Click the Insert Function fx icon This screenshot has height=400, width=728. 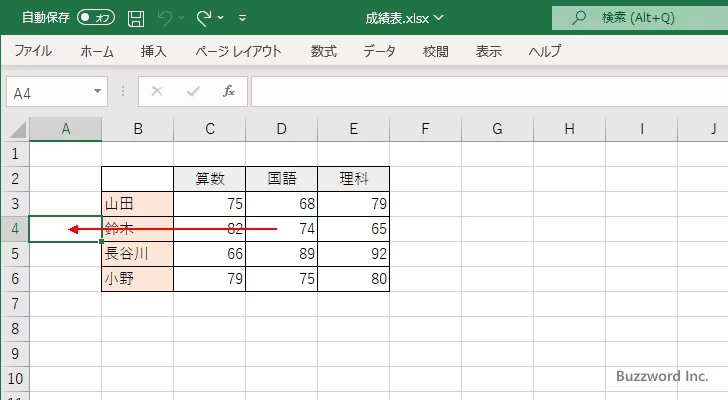click(x=229, y=91)
